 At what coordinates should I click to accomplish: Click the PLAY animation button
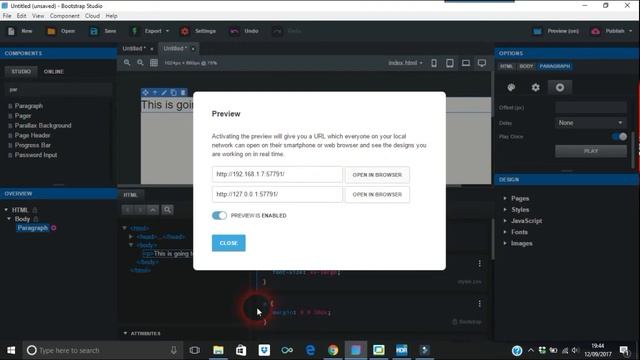tap(591, 151)
